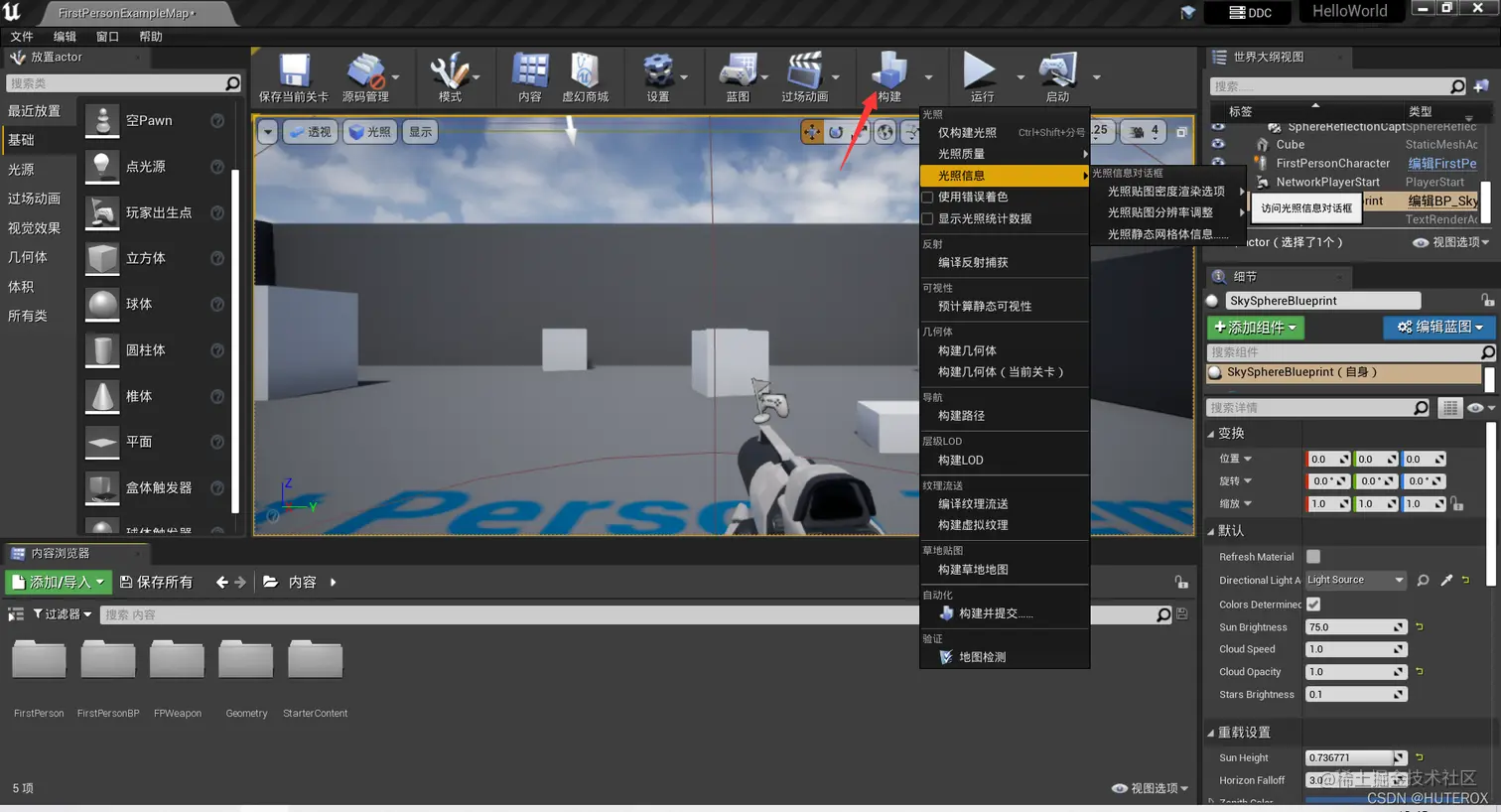Open the viewport options dropdown arrow

coord(267,132)
